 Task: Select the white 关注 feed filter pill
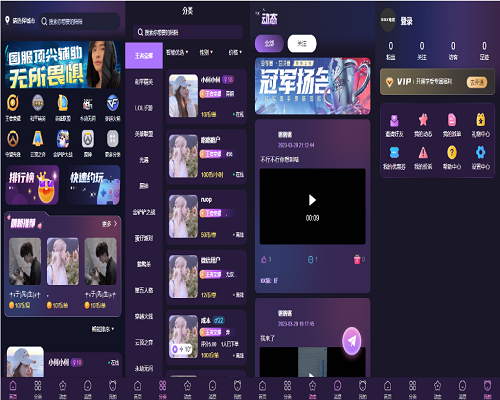coord(302,44)
